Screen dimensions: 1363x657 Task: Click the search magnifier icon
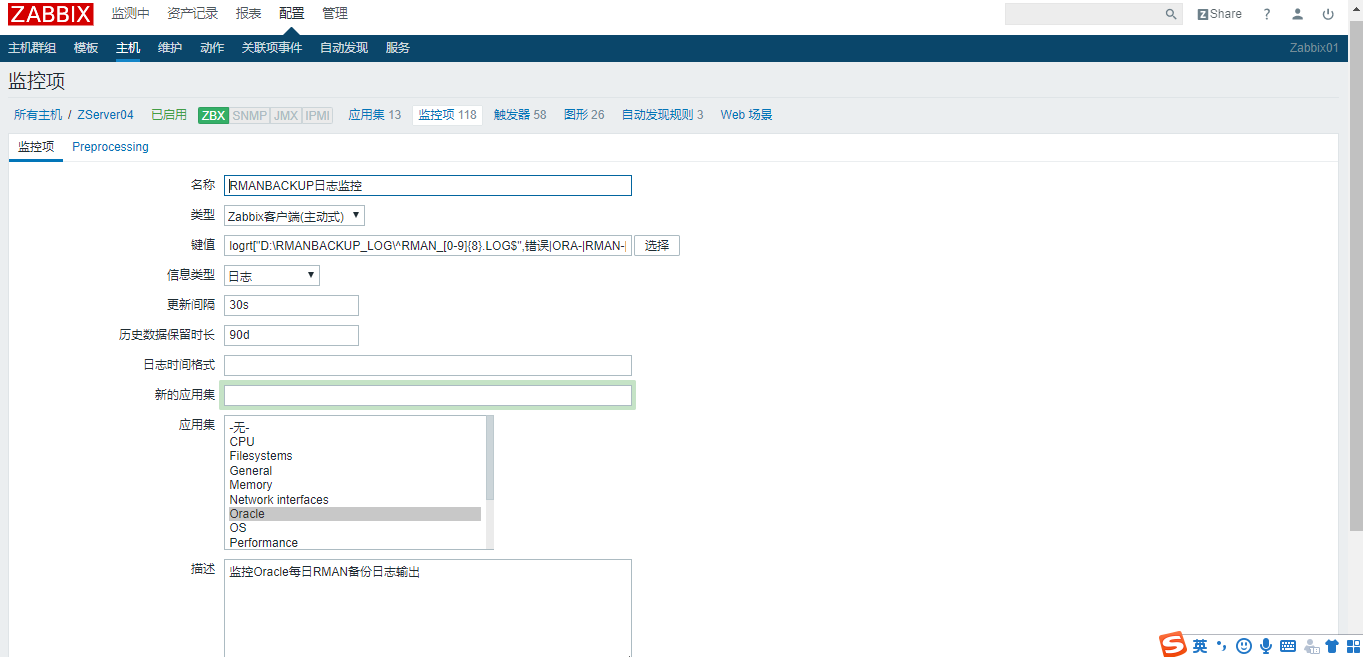1171,14
